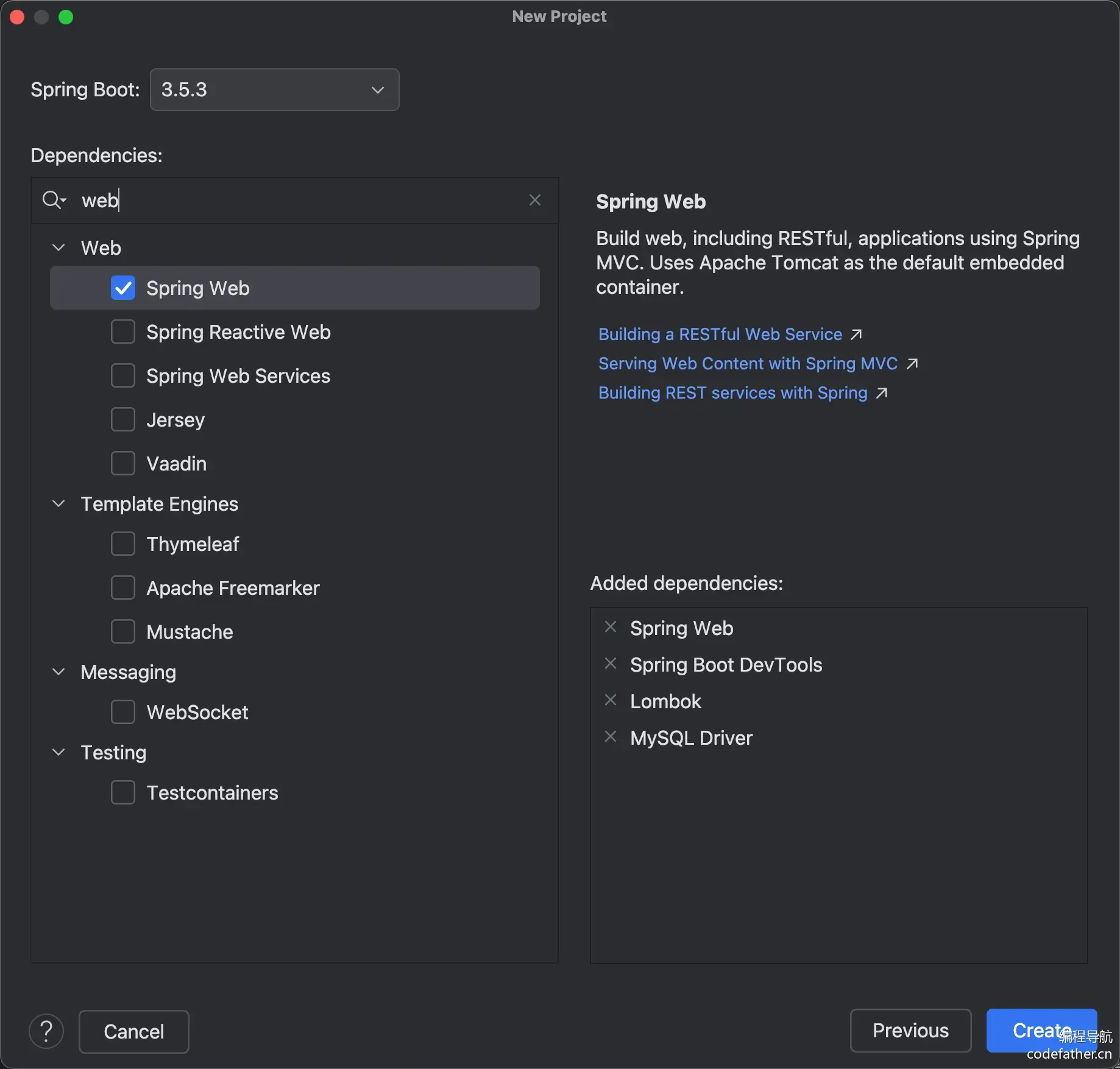Click Lombok in the added dependencies list

tap(665, 701)
